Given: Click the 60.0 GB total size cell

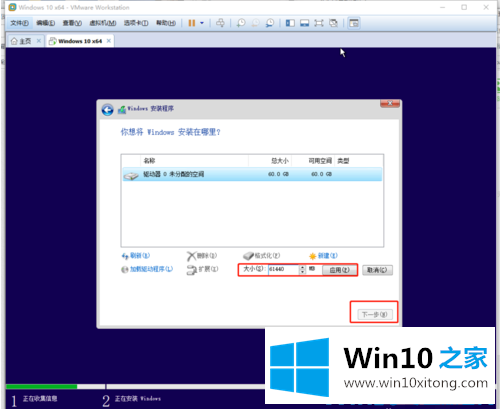Looking at the screenshot, I should (x=278, y=174).
